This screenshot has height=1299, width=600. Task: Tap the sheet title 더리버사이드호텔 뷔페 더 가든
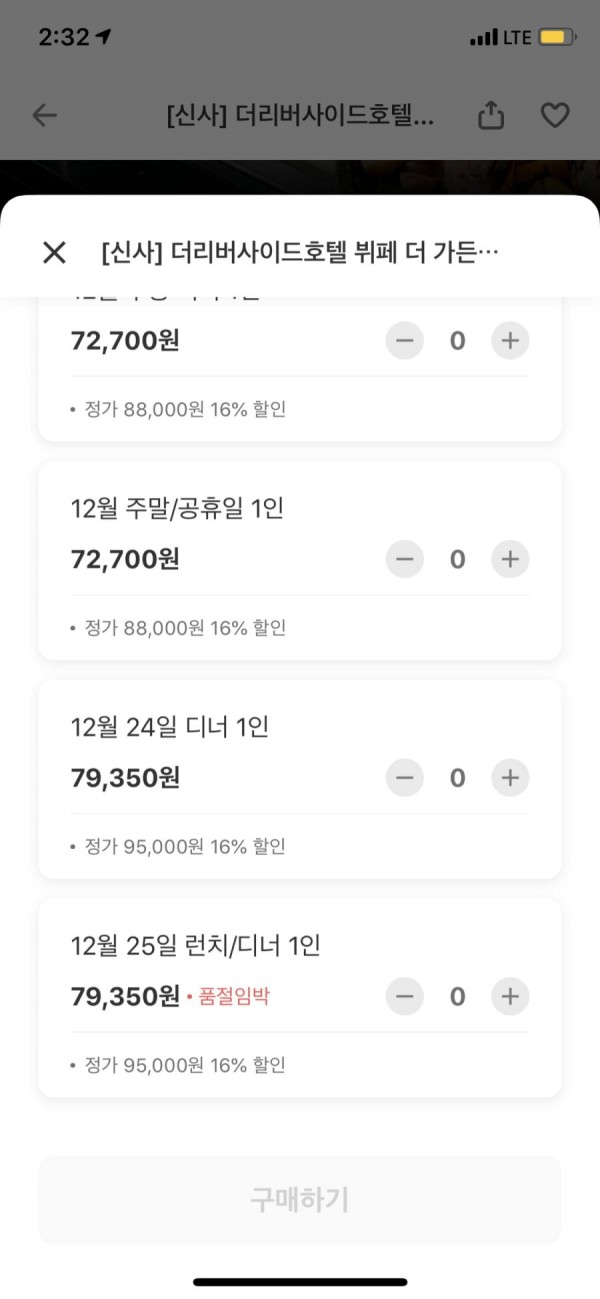point(300,252)
